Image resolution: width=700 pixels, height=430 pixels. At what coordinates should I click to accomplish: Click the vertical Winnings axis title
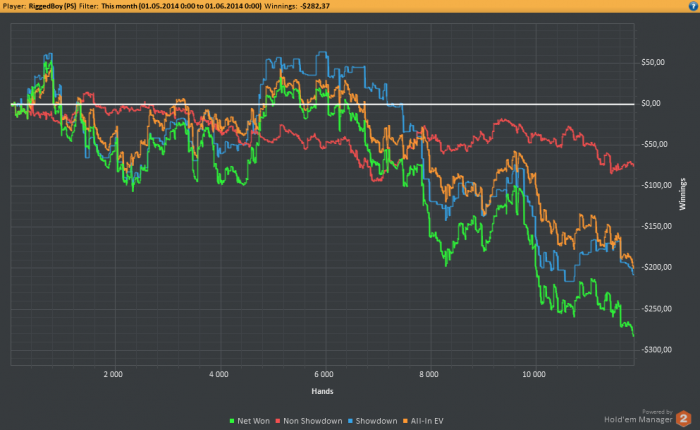point(683,194)
